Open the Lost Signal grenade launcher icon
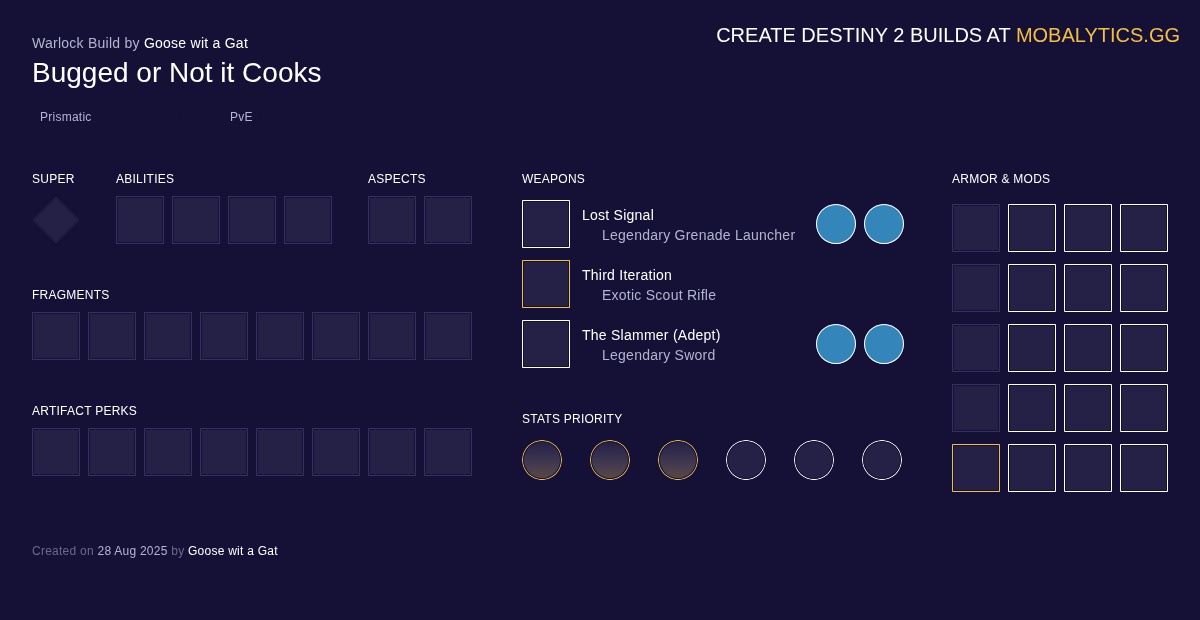The height and width of the screenshot is (620, 1200). (546, 224)
